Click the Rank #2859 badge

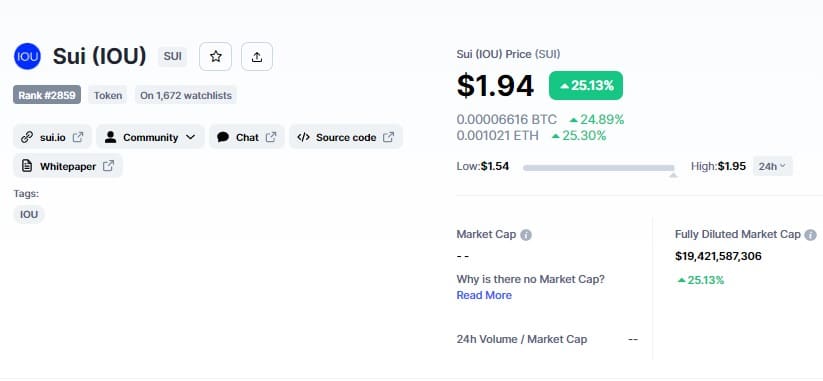tap(47, 95)
